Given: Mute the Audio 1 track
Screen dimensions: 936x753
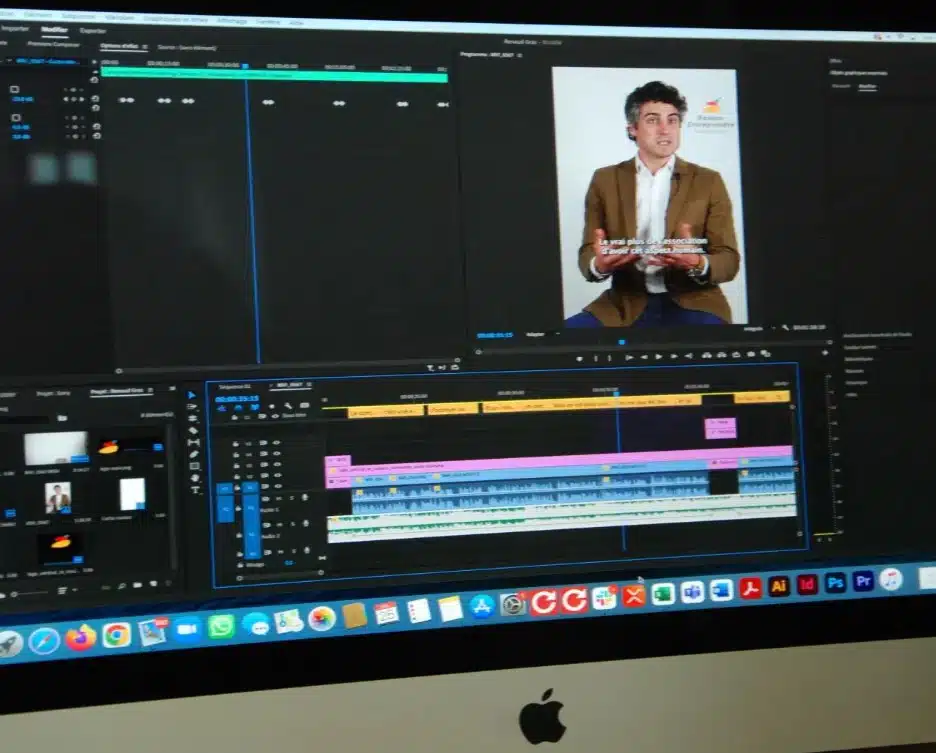Looking at the screenshot, I should click(x=279, y=498).
